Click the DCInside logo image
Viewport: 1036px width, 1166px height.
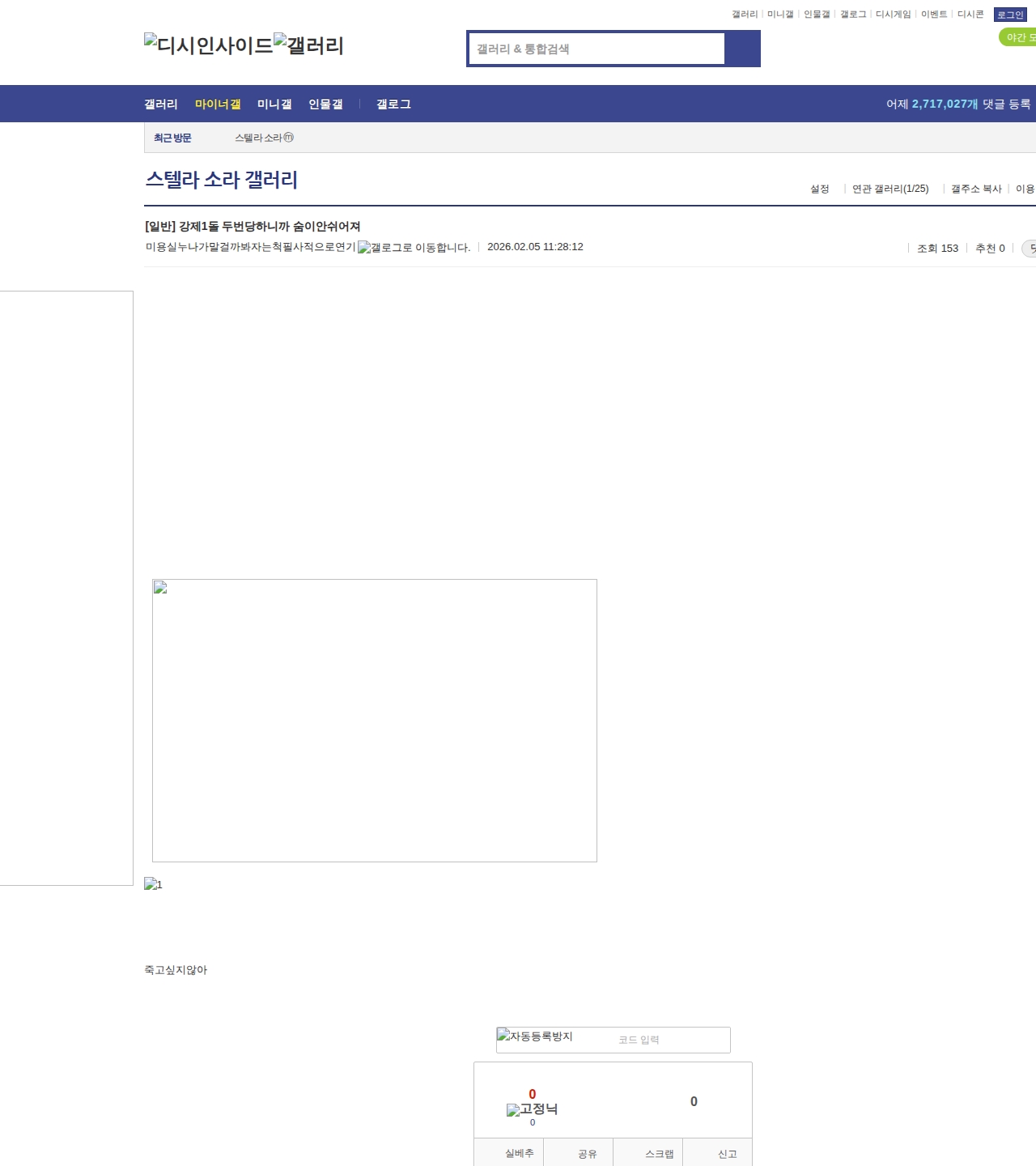click(x=209, y=45)
